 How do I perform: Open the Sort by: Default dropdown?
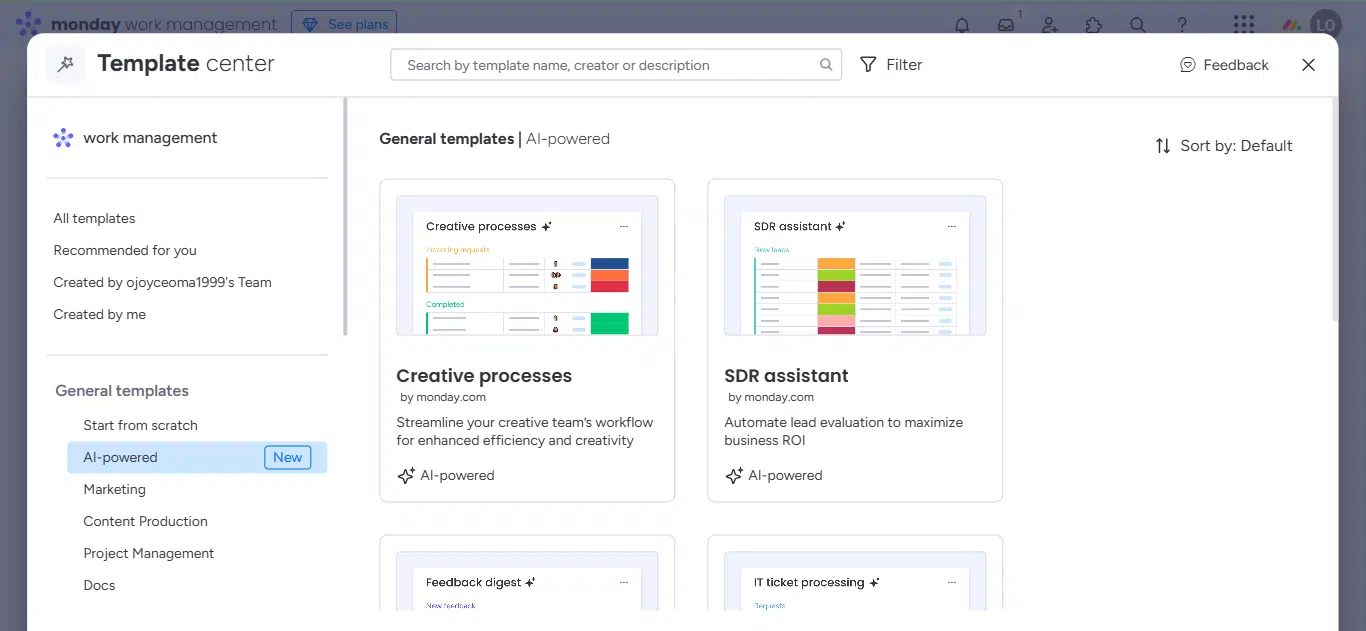coord(1224,146)
